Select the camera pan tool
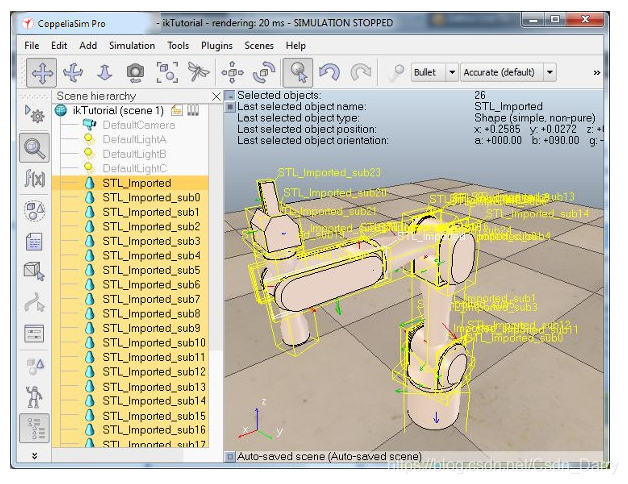Screen dimensions: 628x484 tap(42, 73)
